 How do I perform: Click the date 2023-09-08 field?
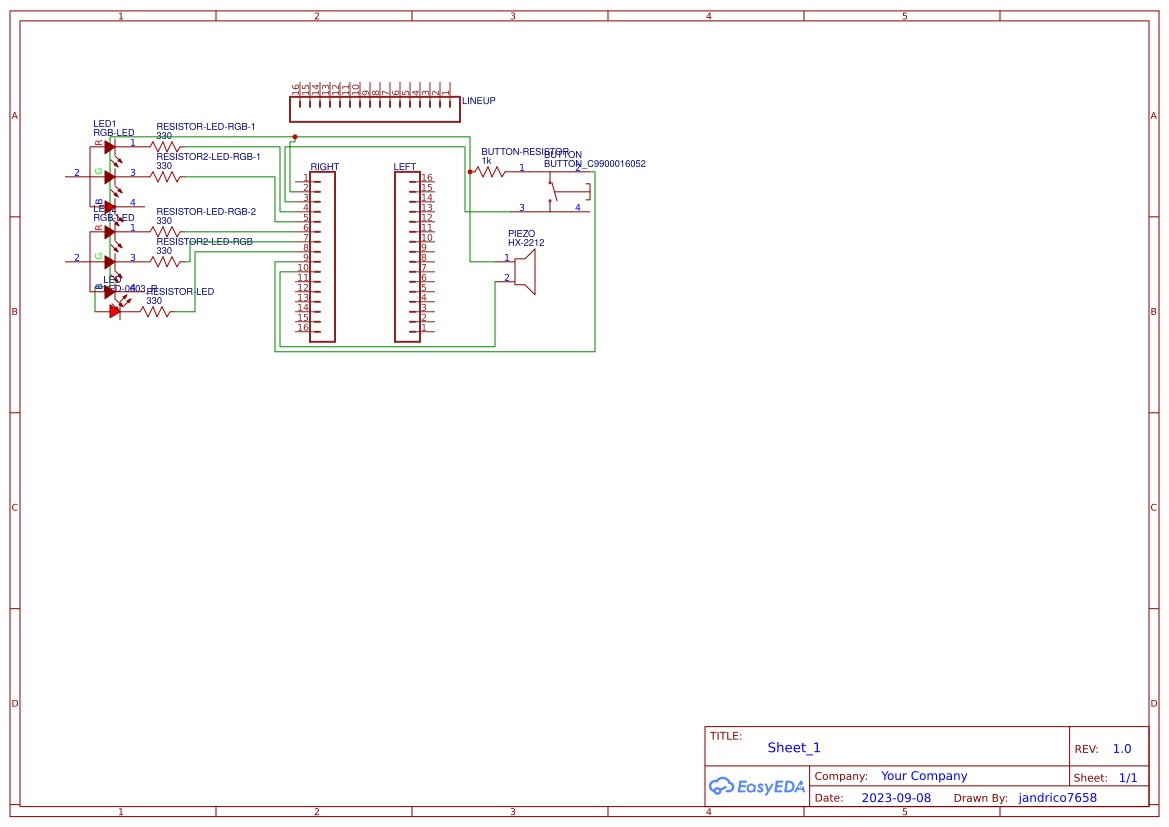click(895, 798)
